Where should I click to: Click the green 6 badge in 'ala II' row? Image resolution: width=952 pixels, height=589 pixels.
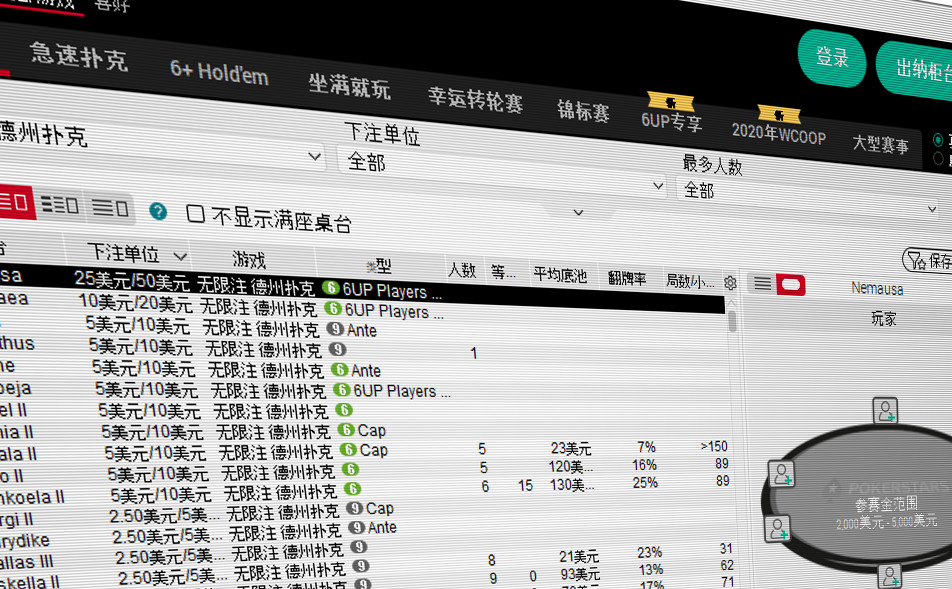click(348, 449)
